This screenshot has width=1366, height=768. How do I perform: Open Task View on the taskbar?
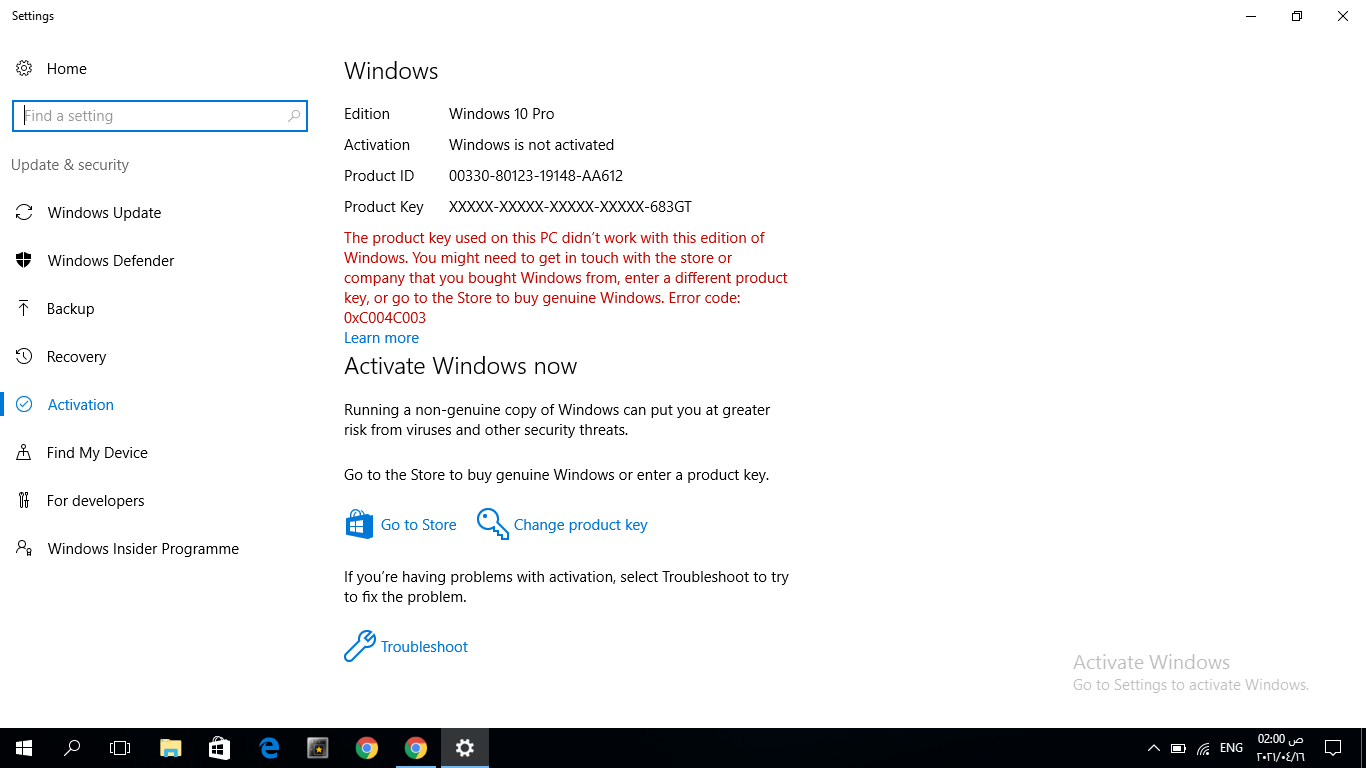(x=120, y=748)
